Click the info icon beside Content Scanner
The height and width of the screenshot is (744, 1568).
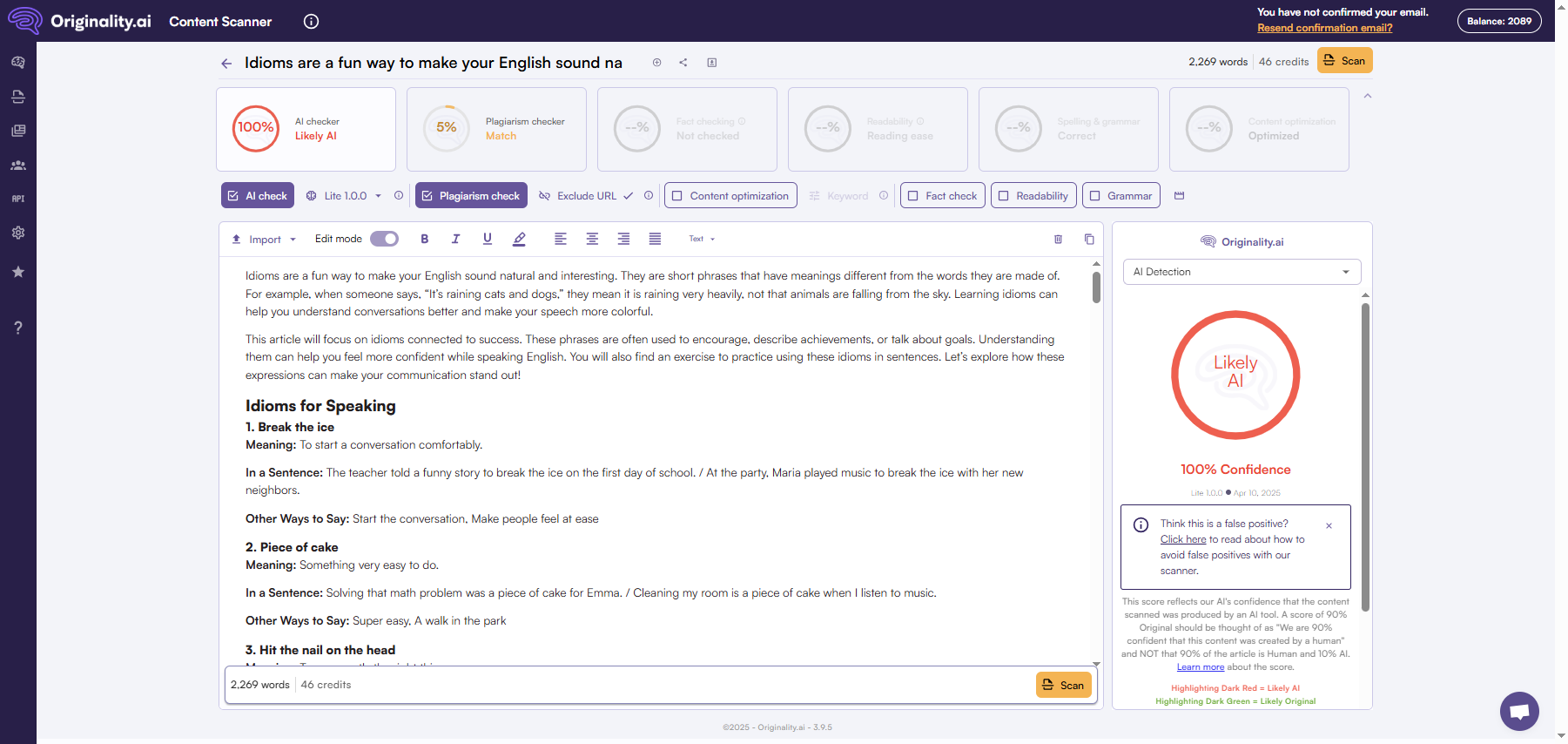point(311,22)
